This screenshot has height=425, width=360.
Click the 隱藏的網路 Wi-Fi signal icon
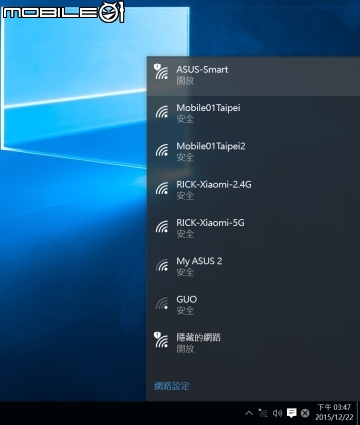click(x=161, y=340)
